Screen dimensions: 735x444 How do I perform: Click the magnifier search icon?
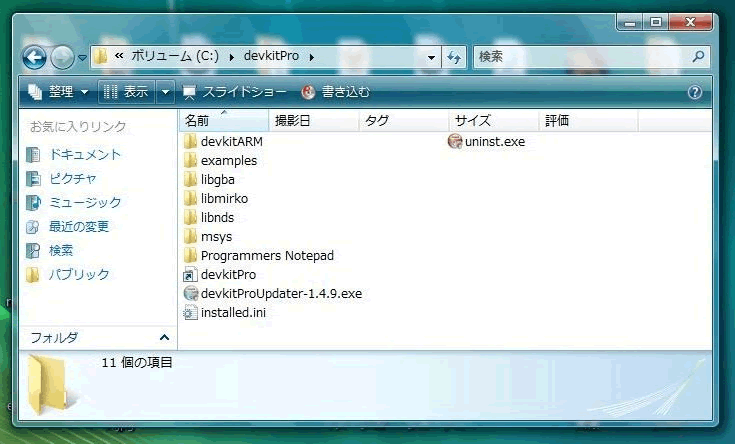[698, 57]
